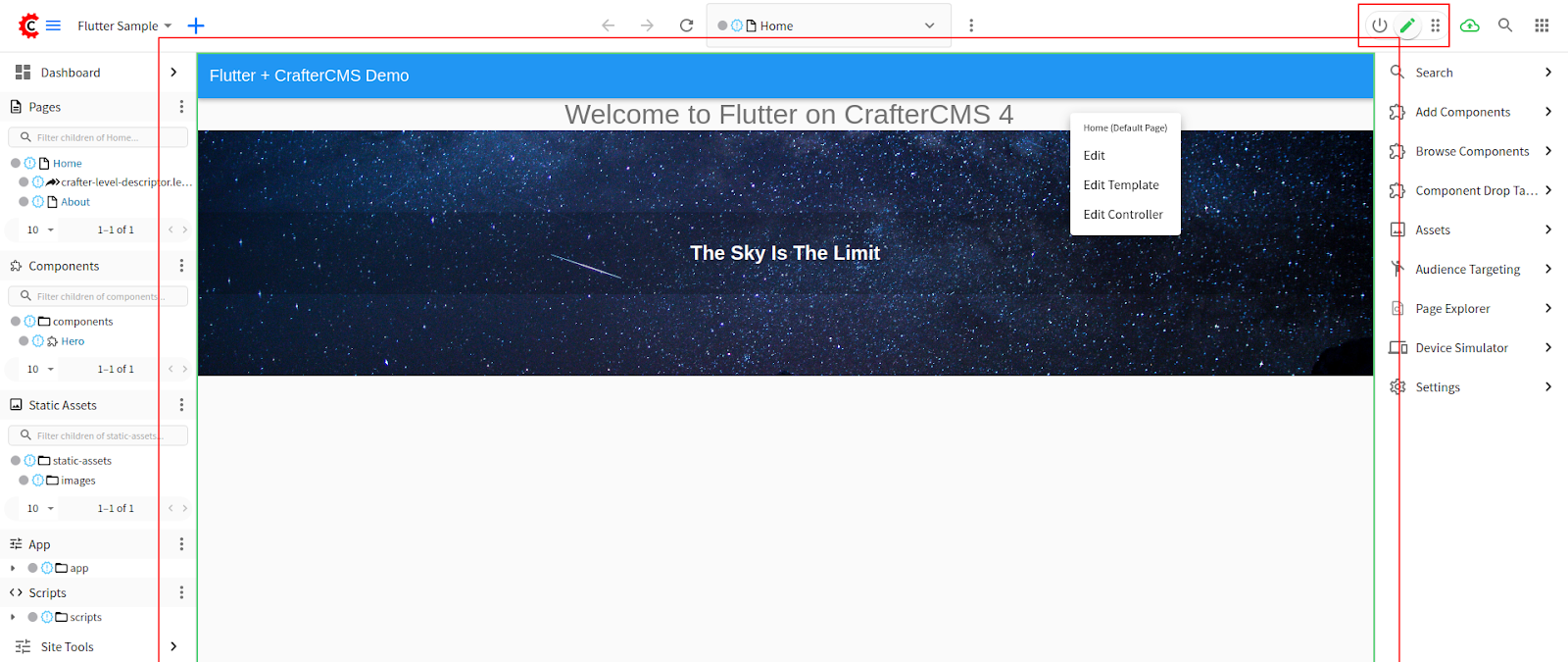Click the blue plus create-content icon
Viewport: 1568px width, 662px height.
point(196,25)
